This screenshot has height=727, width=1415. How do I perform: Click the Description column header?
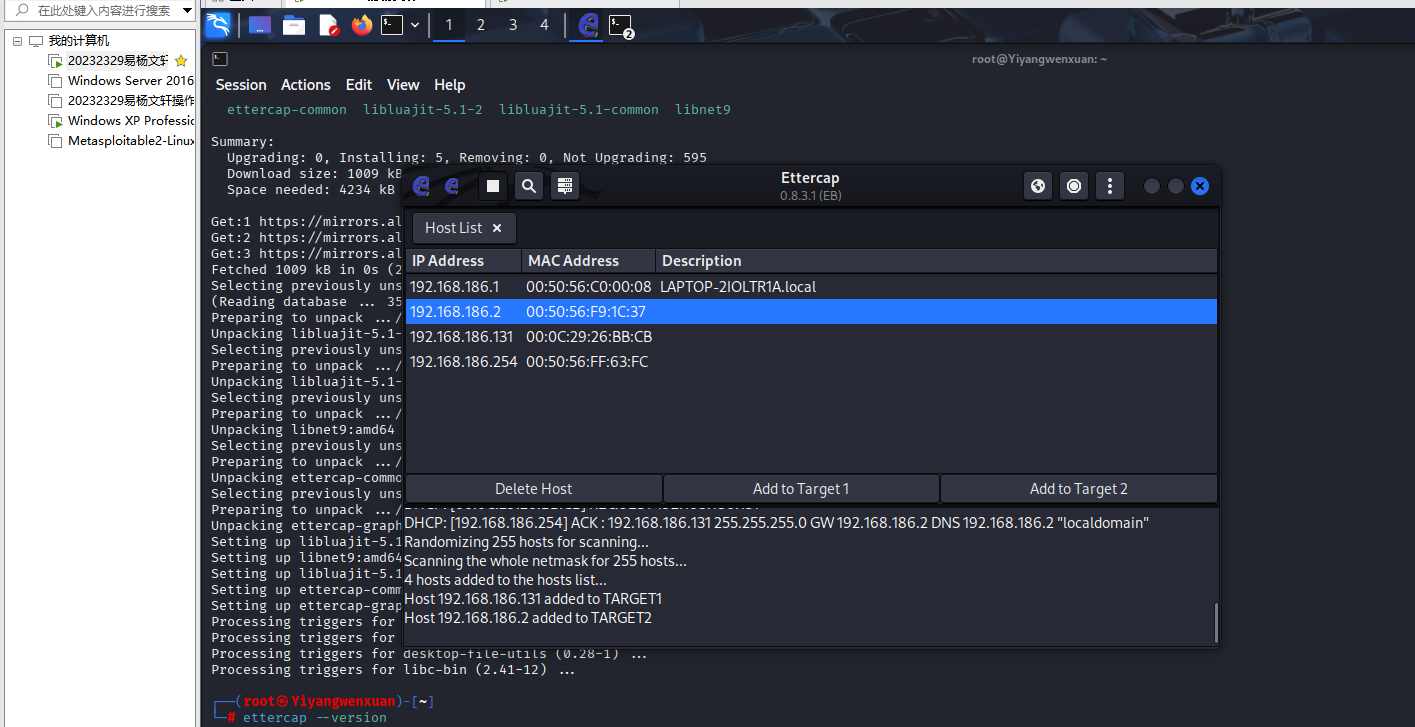[x=936, y=261]
